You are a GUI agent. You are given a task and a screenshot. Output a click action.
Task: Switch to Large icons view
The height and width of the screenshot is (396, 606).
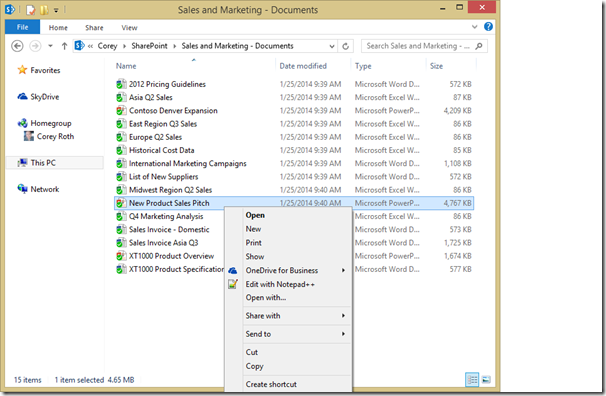point(486,380)
